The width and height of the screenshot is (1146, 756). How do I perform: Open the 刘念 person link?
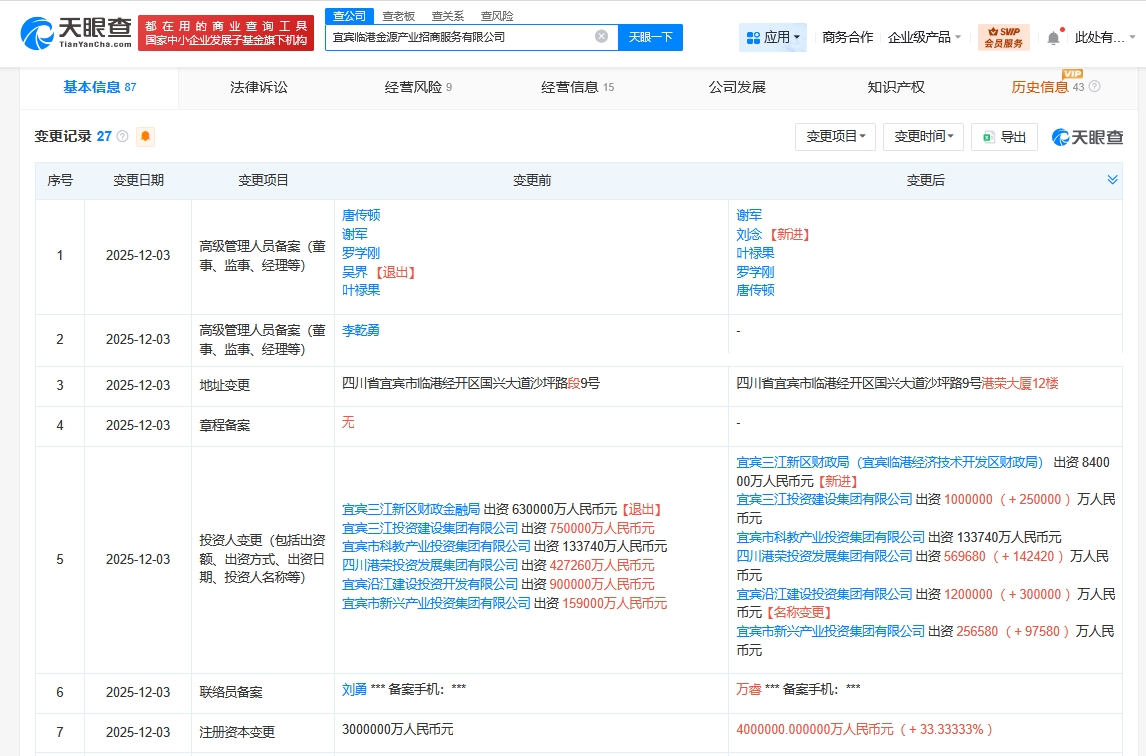click(x=750, y=234)
